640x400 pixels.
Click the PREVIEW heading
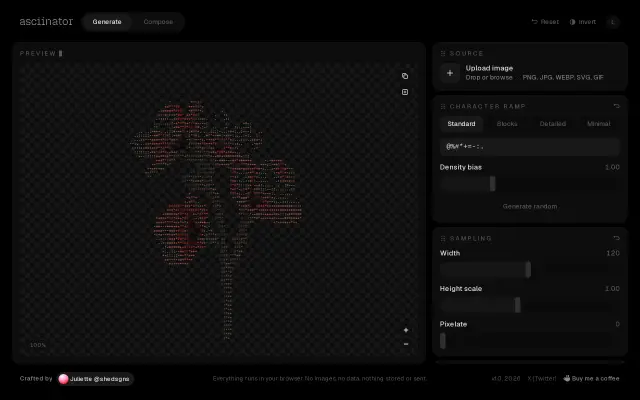pos(38,53)
